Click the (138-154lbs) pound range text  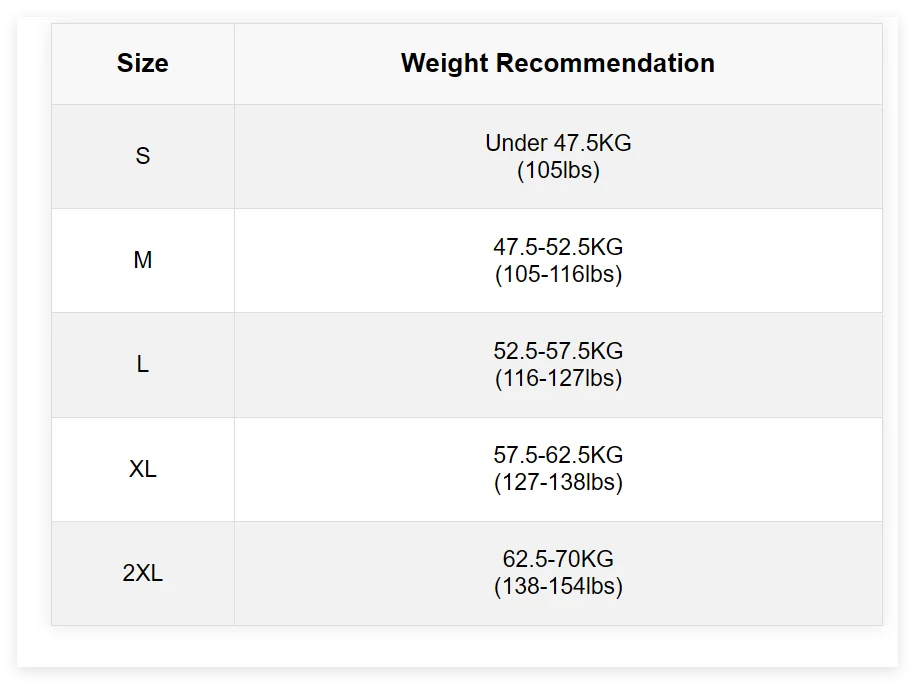pos(558,587)
